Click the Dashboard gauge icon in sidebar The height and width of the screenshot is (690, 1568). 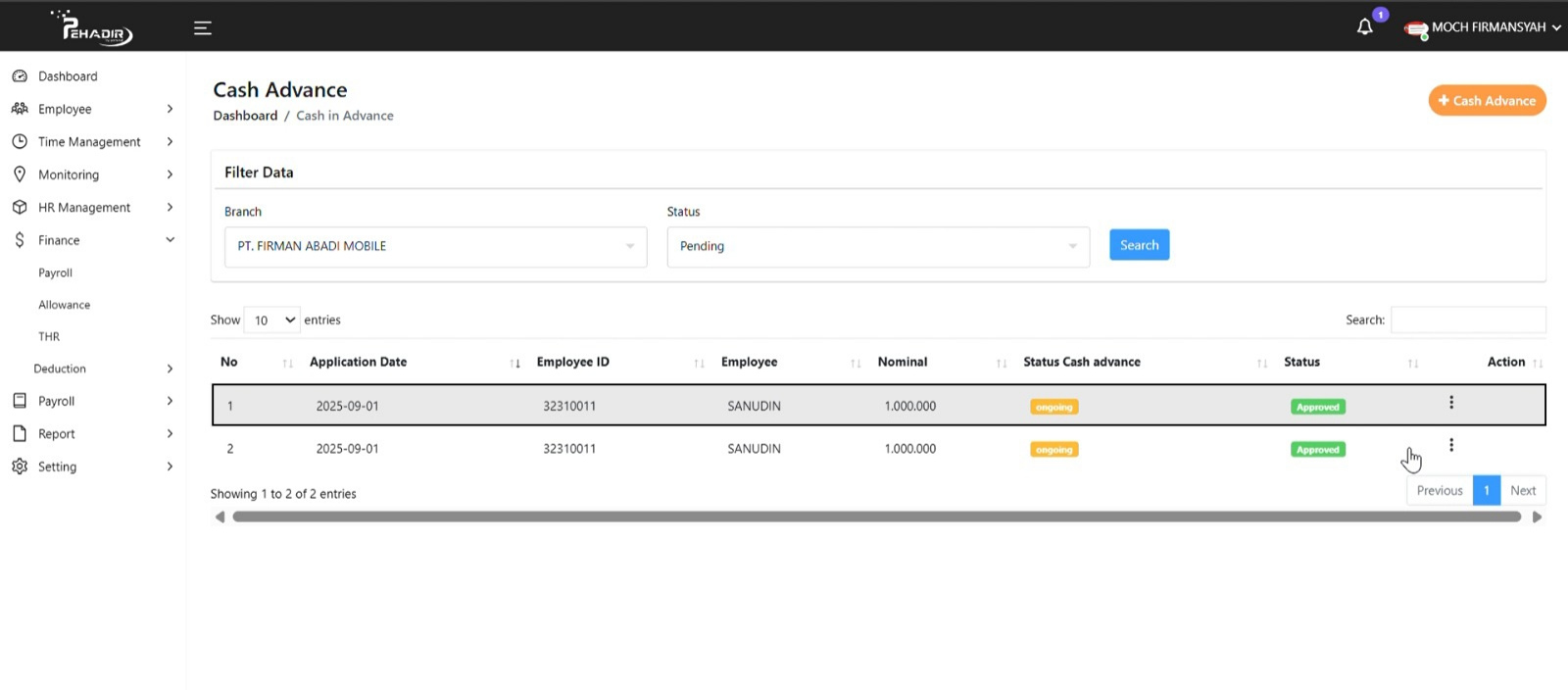(x=20, y=76)
